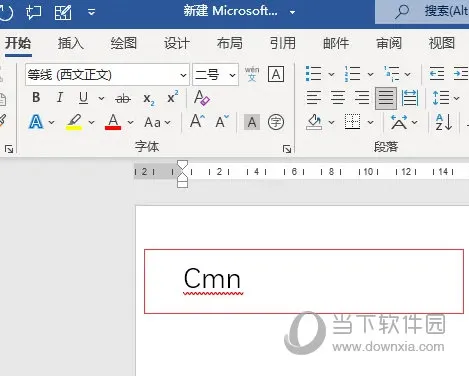Center align text
This screenshot has height=376, width=469.
pos(338,98)
